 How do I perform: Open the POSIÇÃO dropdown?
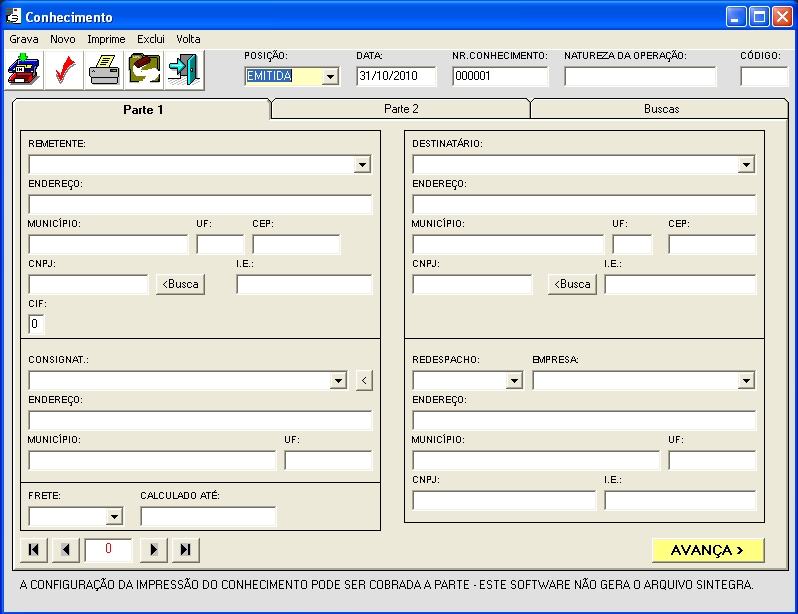[331, 77]
